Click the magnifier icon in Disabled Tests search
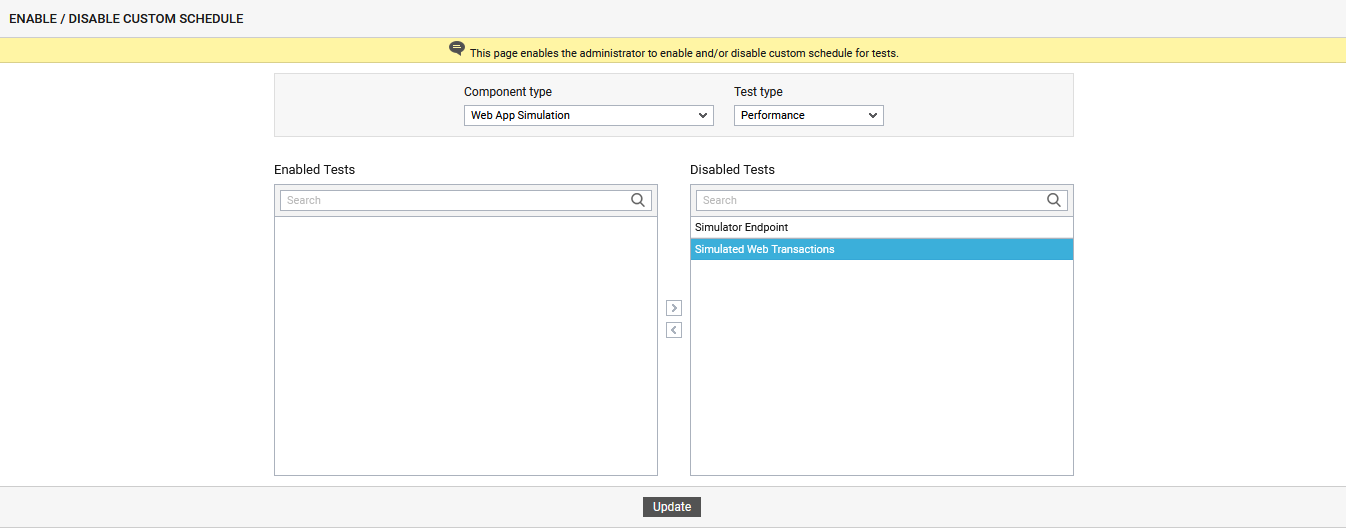Image resolution: width=1346 pixels, height=528 pixels. [1054, 200]
